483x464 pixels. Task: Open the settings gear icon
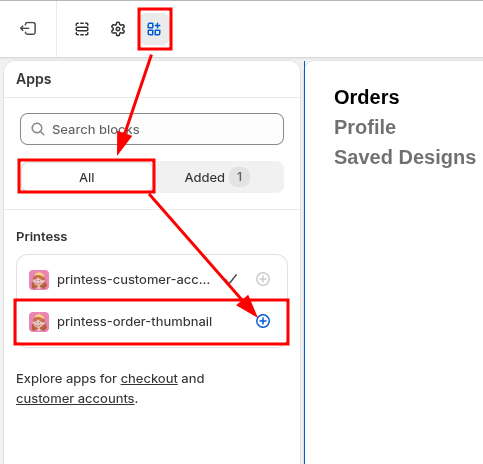[x=118, y=29]
